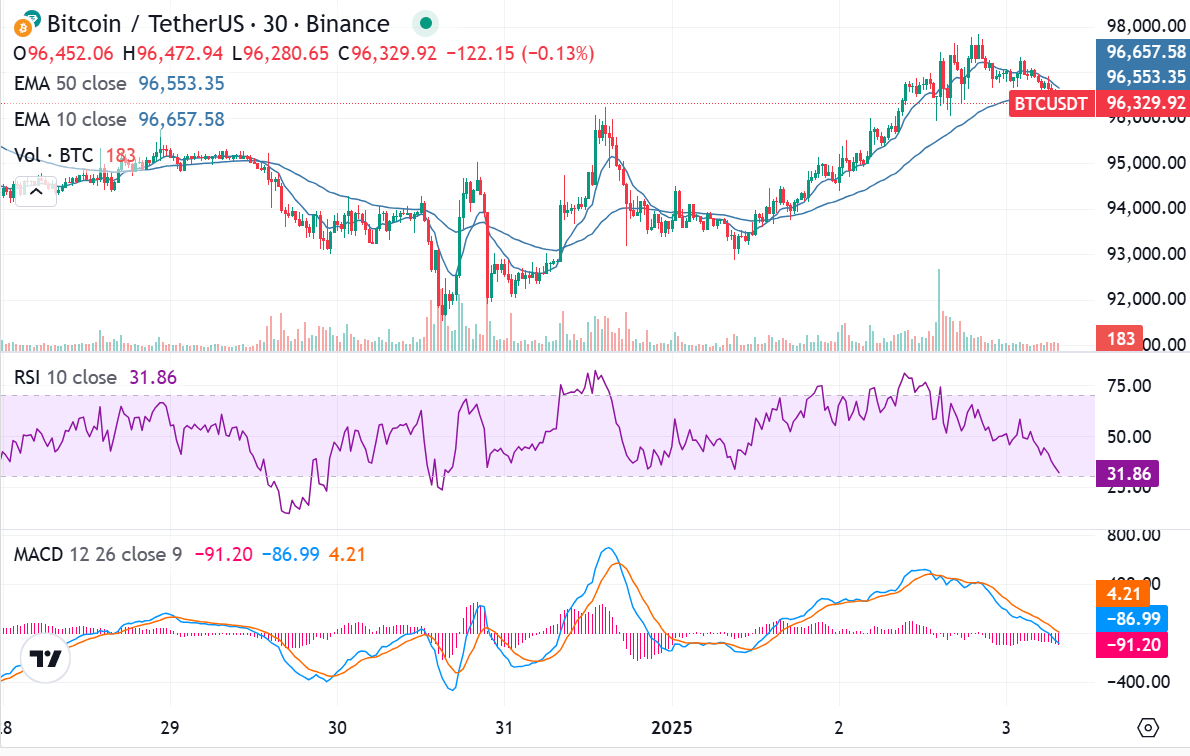Click purple 31.86 label on the RSI scale
This screenshot has height=756, width=1190.
tap(1127, 474)
